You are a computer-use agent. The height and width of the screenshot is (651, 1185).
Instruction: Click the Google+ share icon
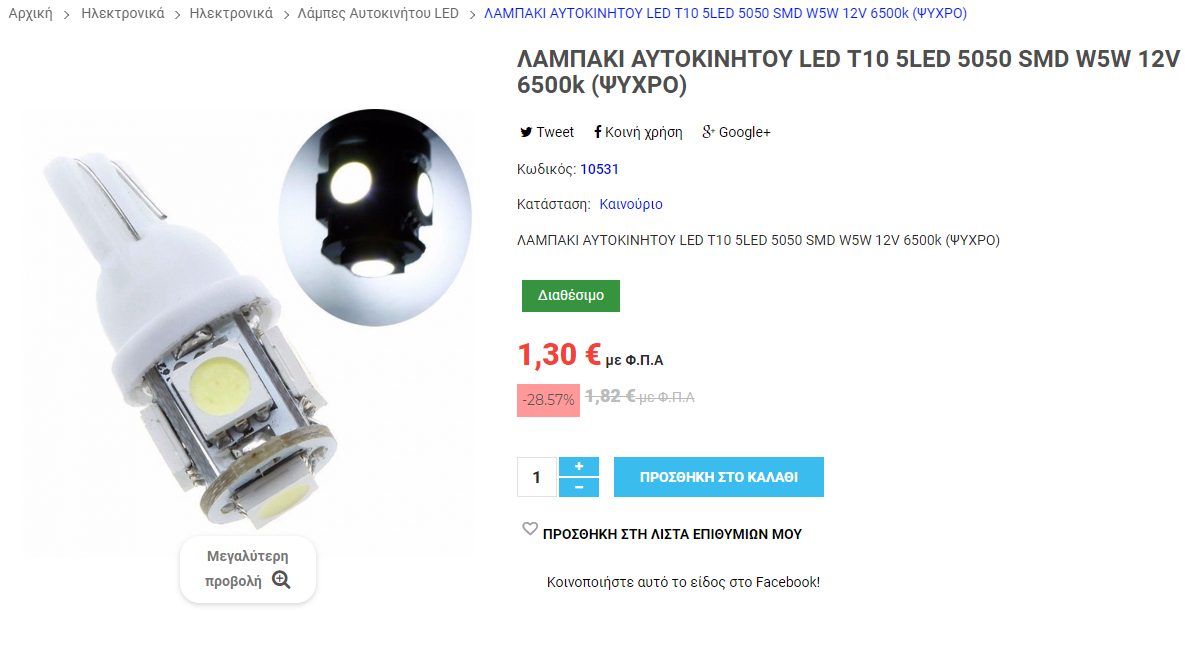708,132
